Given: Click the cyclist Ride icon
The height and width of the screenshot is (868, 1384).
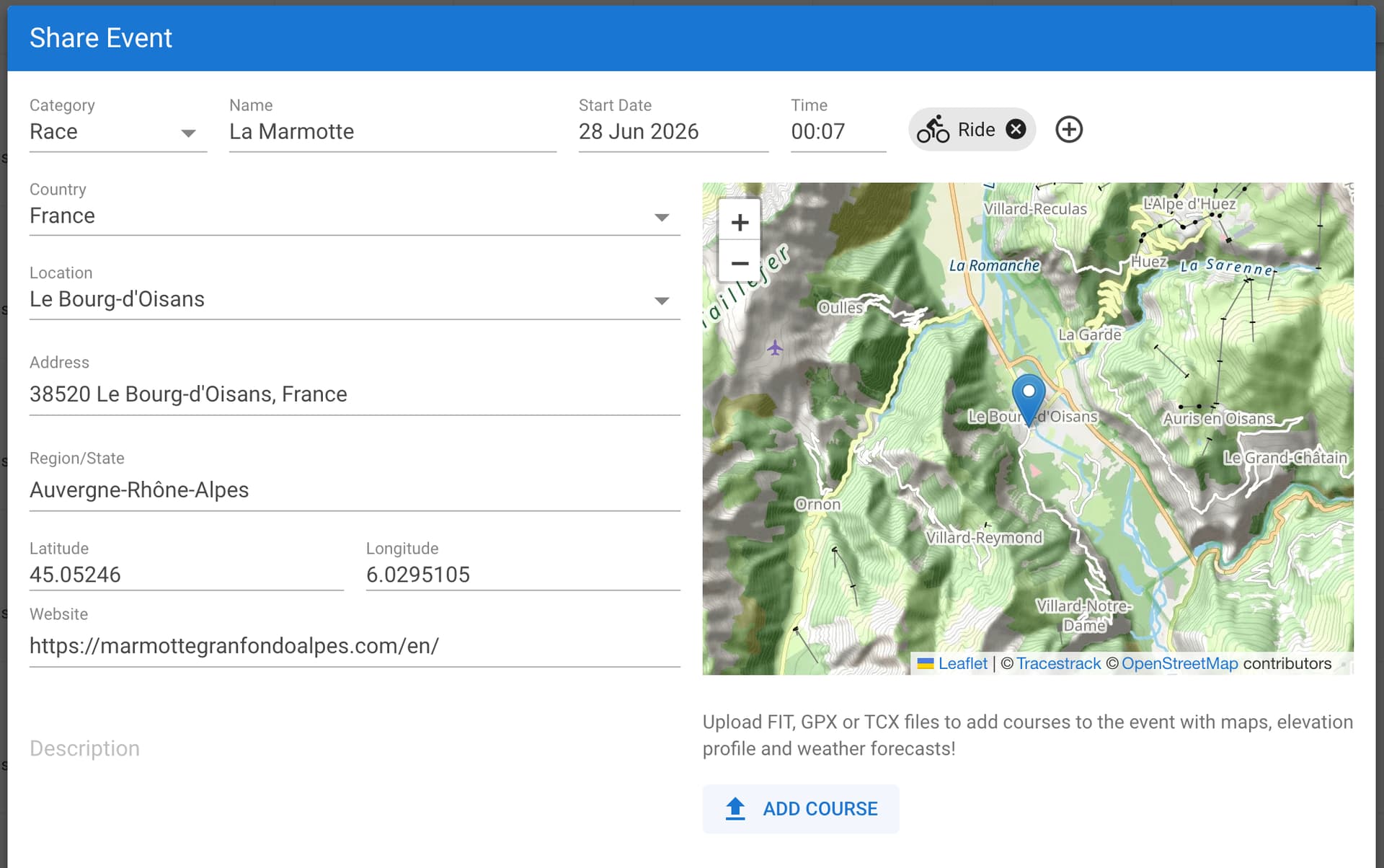Looking at the screenshot, I should 933,130.
